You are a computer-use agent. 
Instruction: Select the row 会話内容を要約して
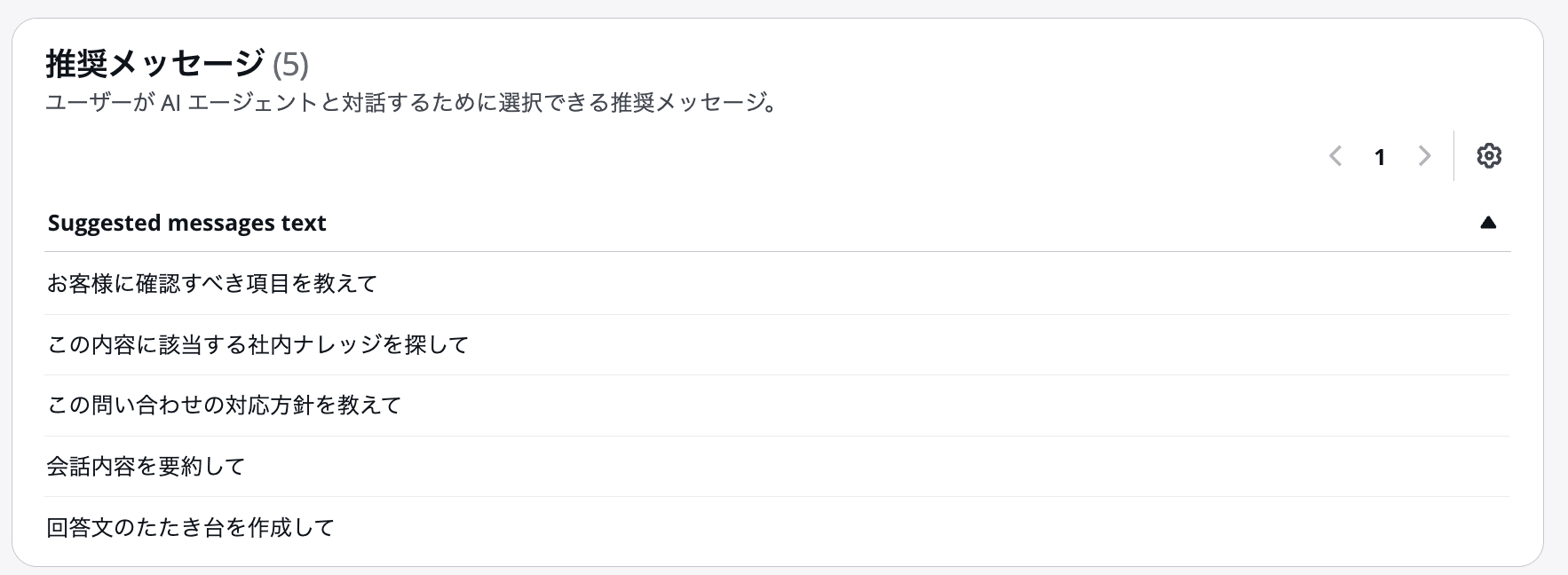pyautogui.click(x=145, y=466)
